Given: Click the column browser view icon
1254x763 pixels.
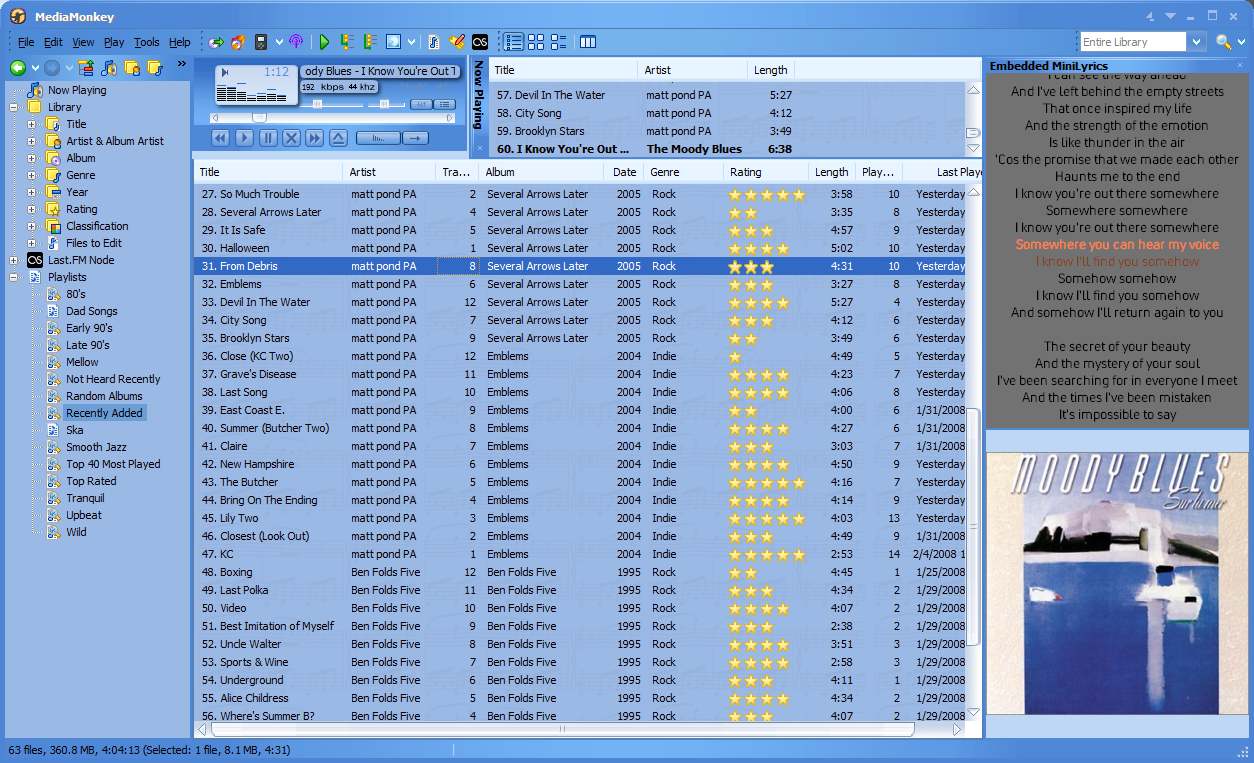Looking at the screenshot, I should coord(588,42).
